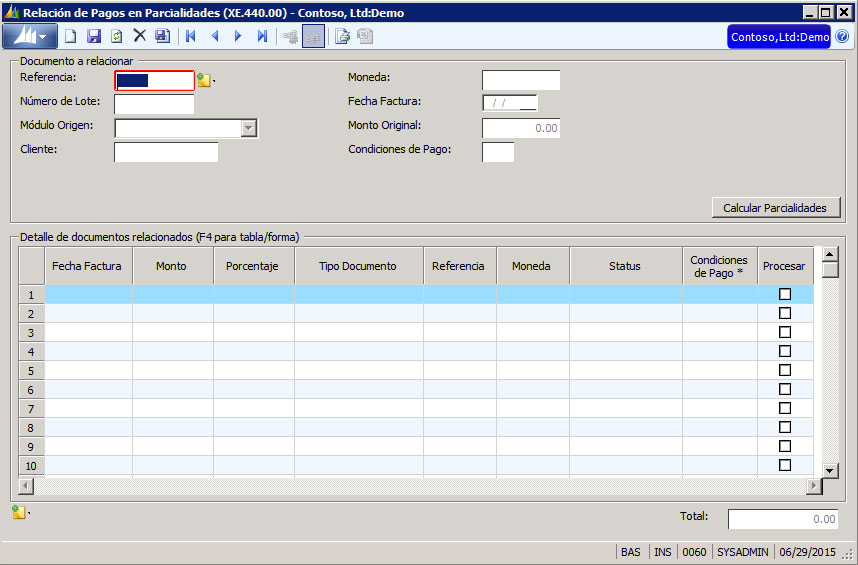Jump to the last record
The height and width of the screenshot is (565, 858).
[x=262, y=36]
